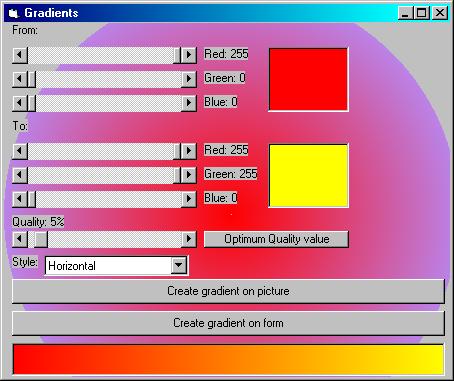
Task: Click the 'Quality: 5%' label
Action: (38, 222)
